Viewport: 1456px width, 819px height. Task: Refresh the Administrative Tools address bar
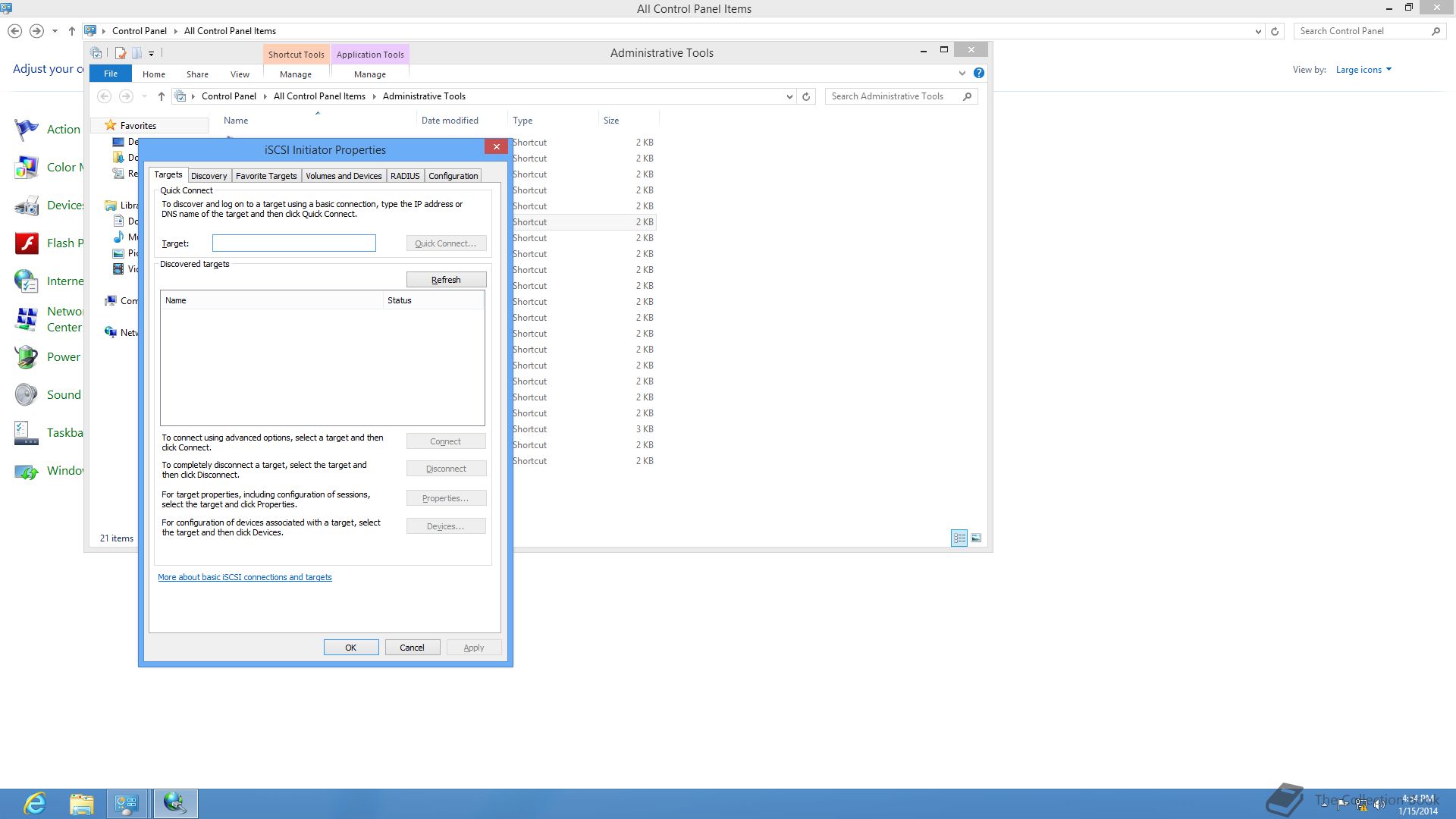[x=806, y=96]
